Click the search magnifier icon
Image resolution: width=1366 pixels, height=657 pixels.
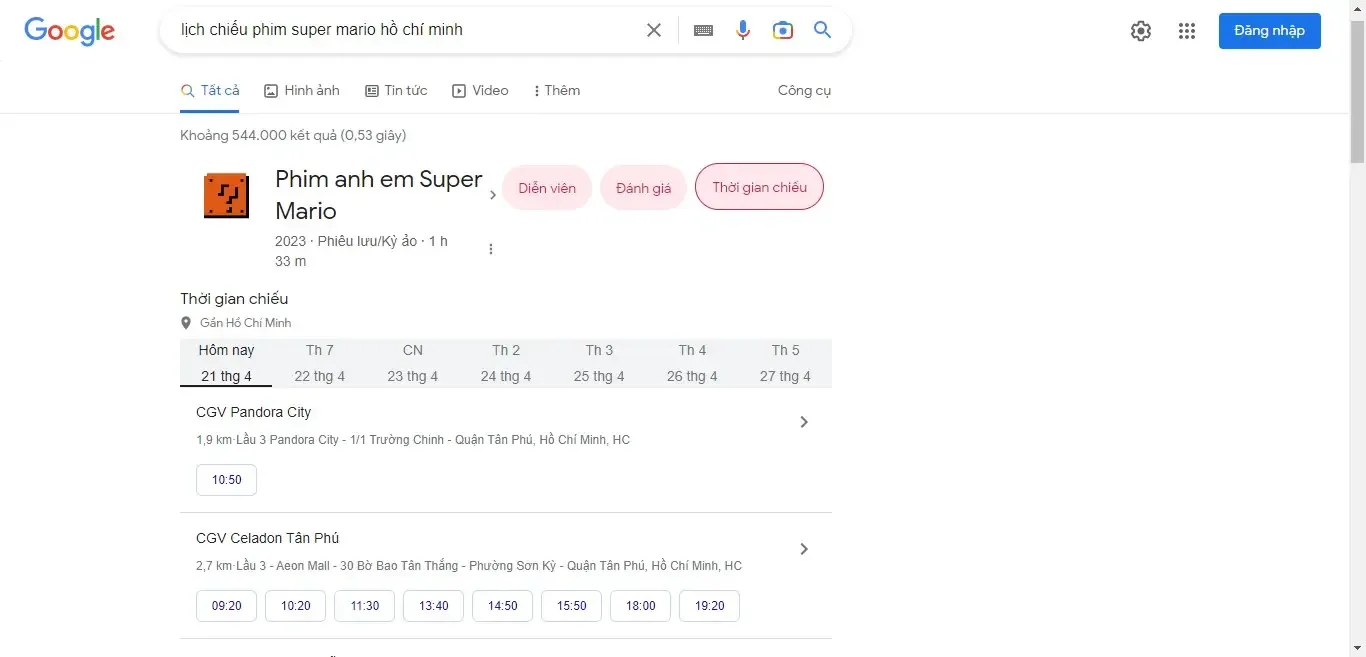822,30
